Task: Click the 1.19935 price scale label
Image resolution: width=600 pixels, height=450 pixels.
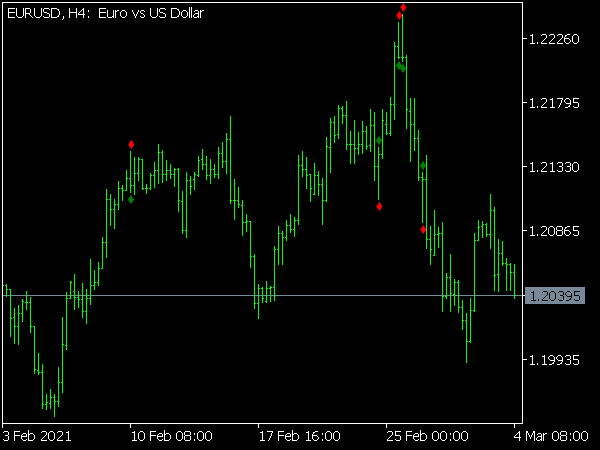Action: 554,360
